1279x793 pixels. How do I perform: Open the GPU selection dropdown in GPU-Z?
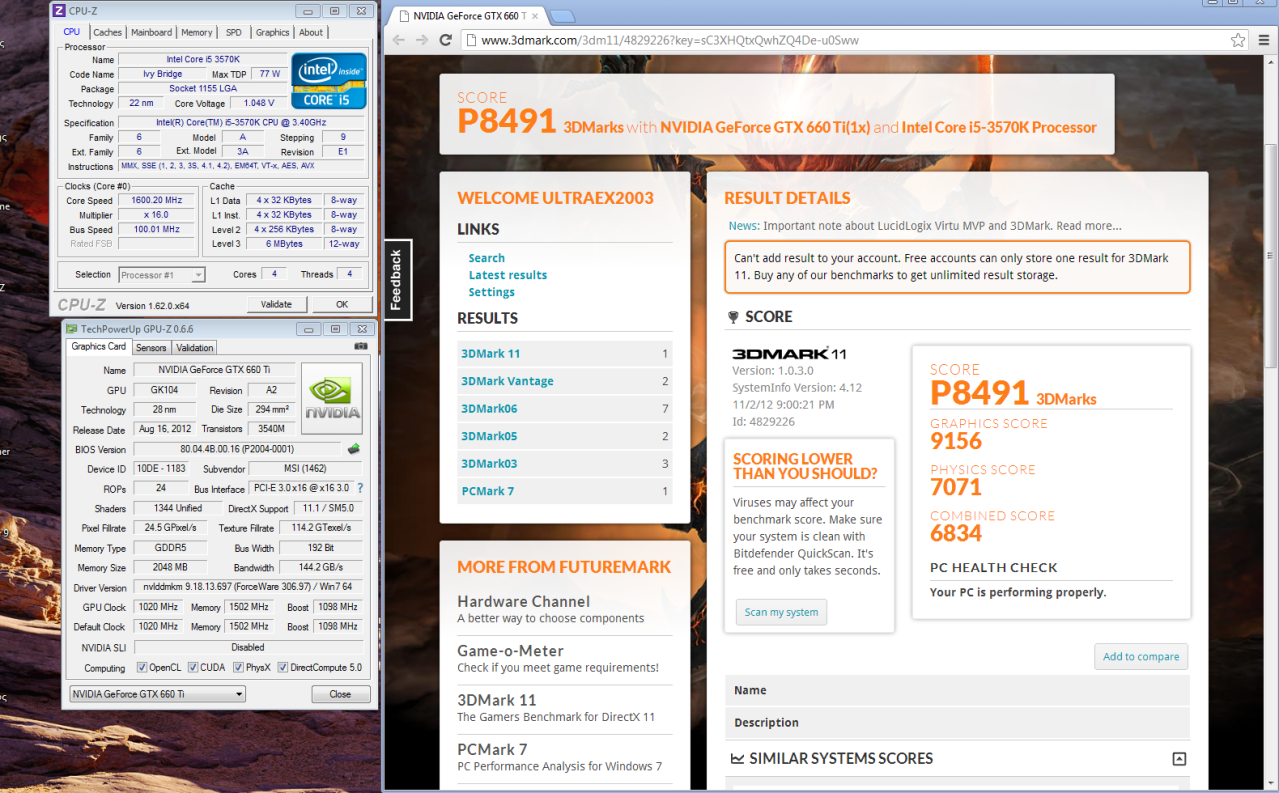157,694
